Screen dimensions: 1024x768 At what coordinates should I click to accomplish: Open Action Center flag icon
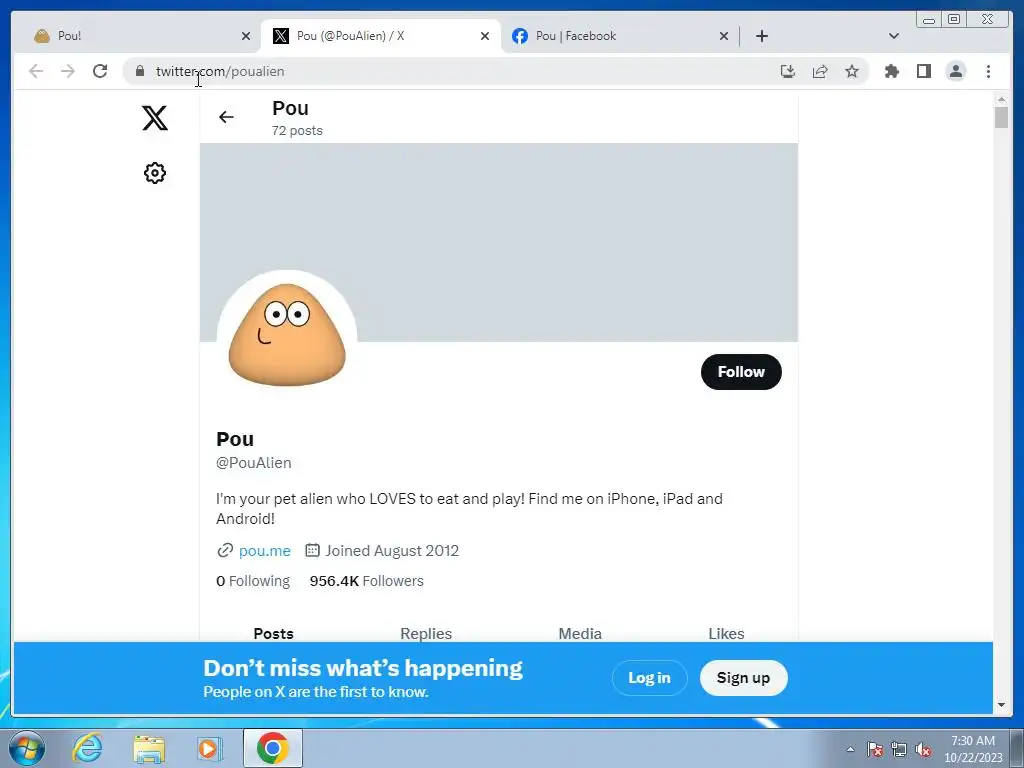(x=875, y=749)
